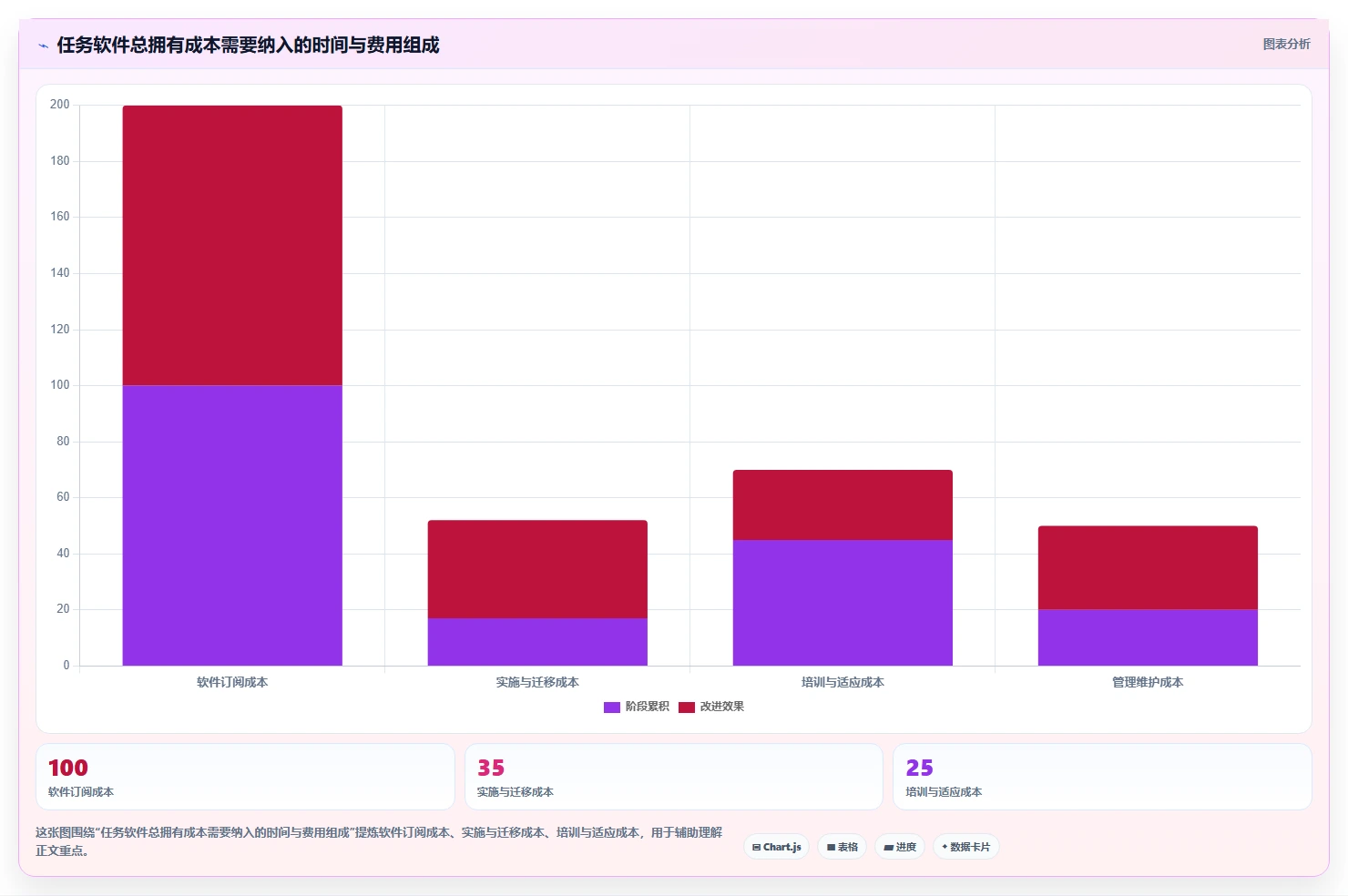Viewport: 1348px width, 896px height.
Task: Click the 图表分析 label in the header
Action: tap(1286, 44)
